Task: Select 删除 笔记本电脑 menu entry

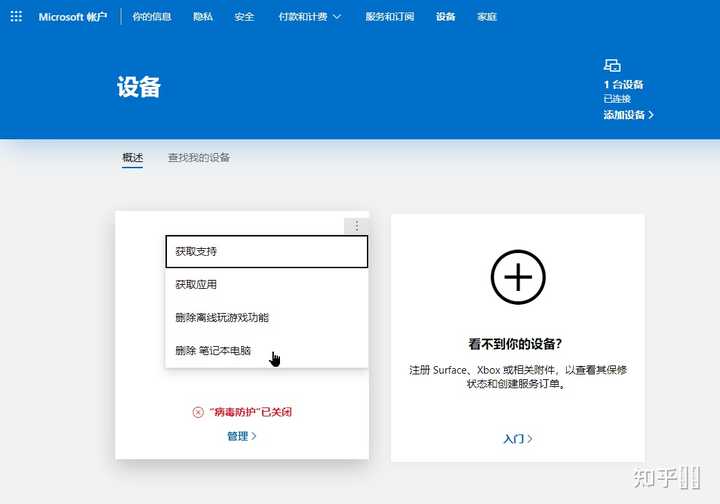Action: point(266,351)
